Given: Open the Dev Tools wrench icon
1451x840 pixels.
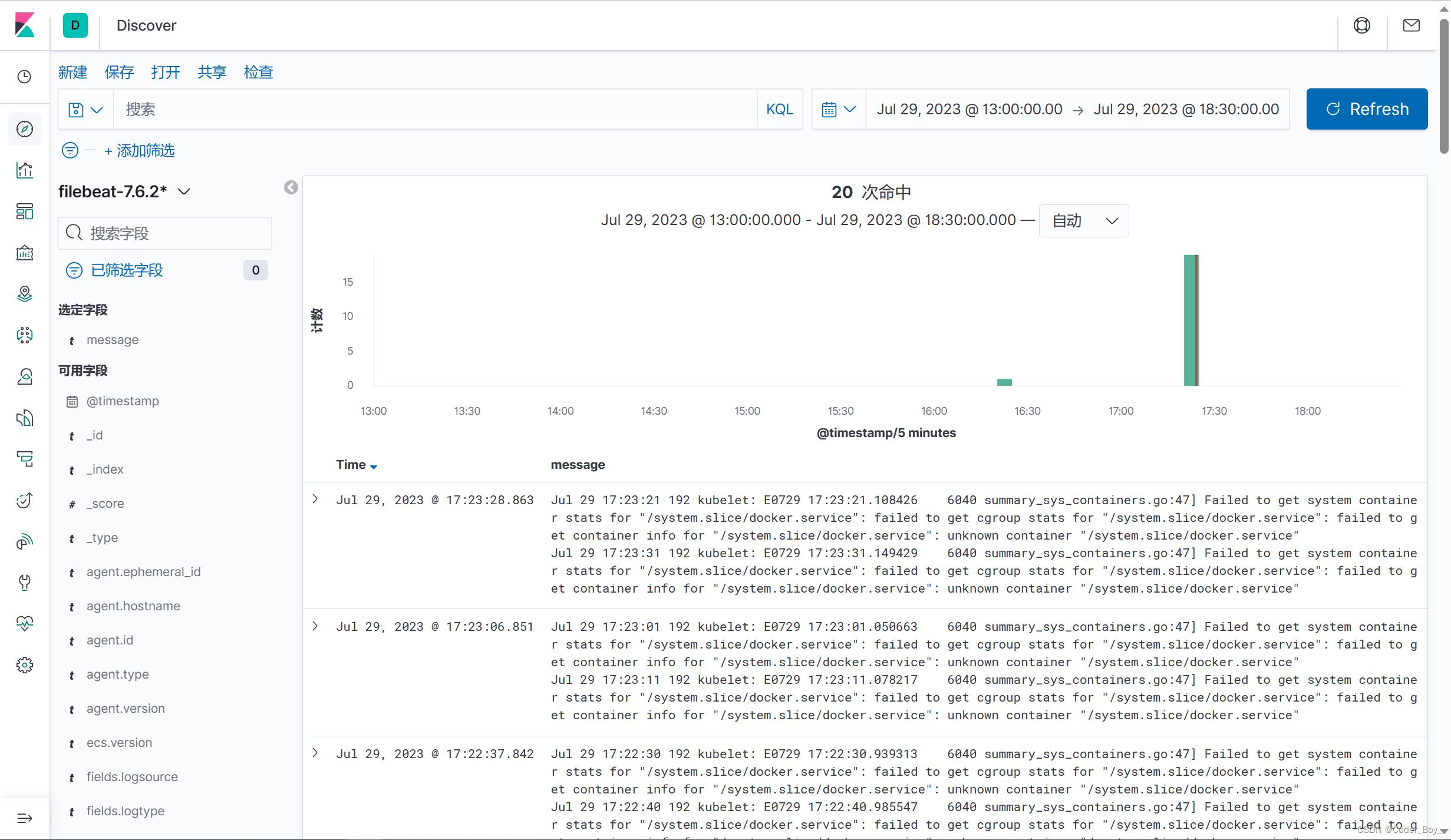Looking at the screenshot, I should (x=25, y=583).
